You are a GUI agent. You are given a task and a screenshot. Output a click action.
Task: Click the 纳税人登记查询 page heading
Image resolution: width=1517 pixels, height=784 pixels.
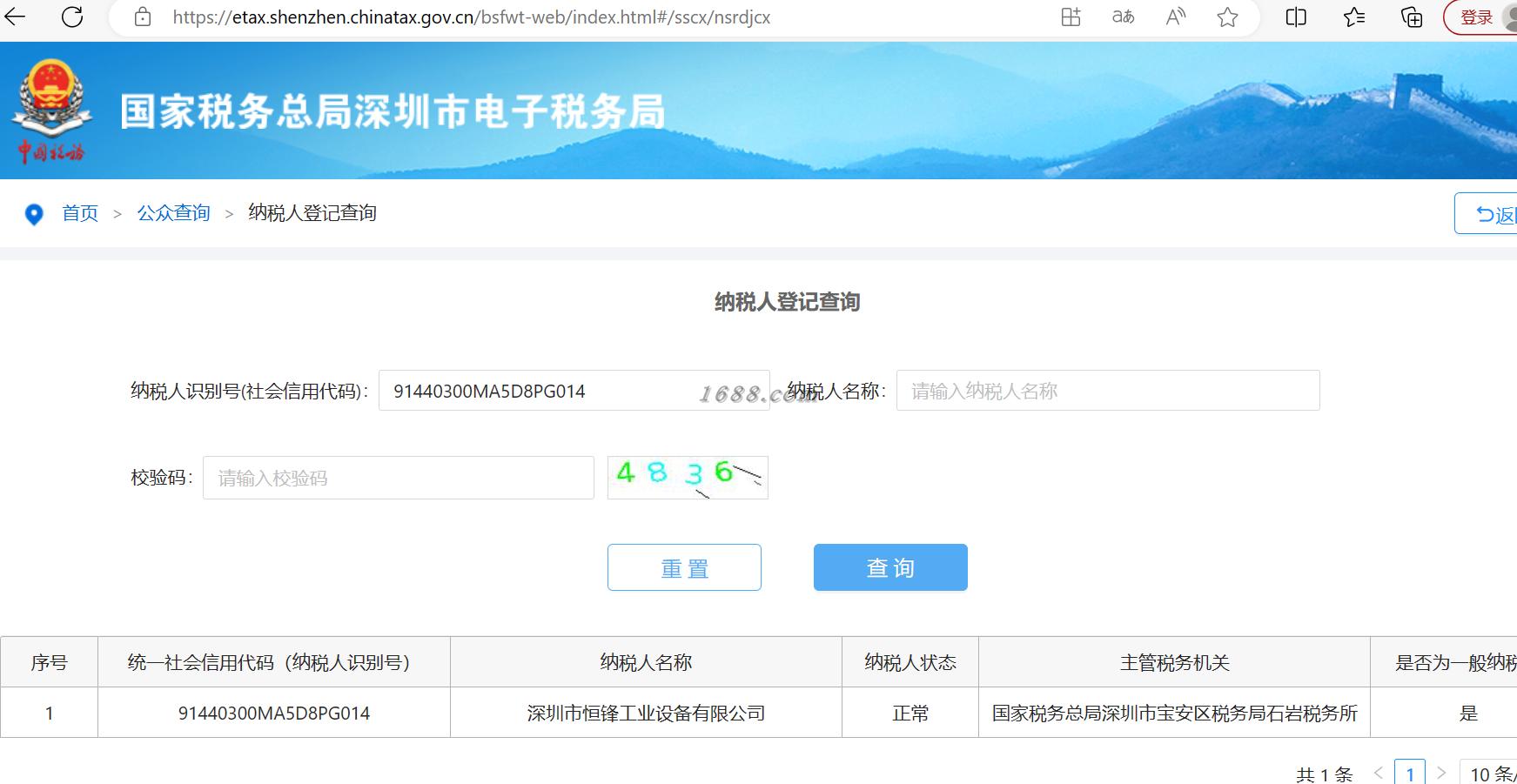[x=787, y=302]
